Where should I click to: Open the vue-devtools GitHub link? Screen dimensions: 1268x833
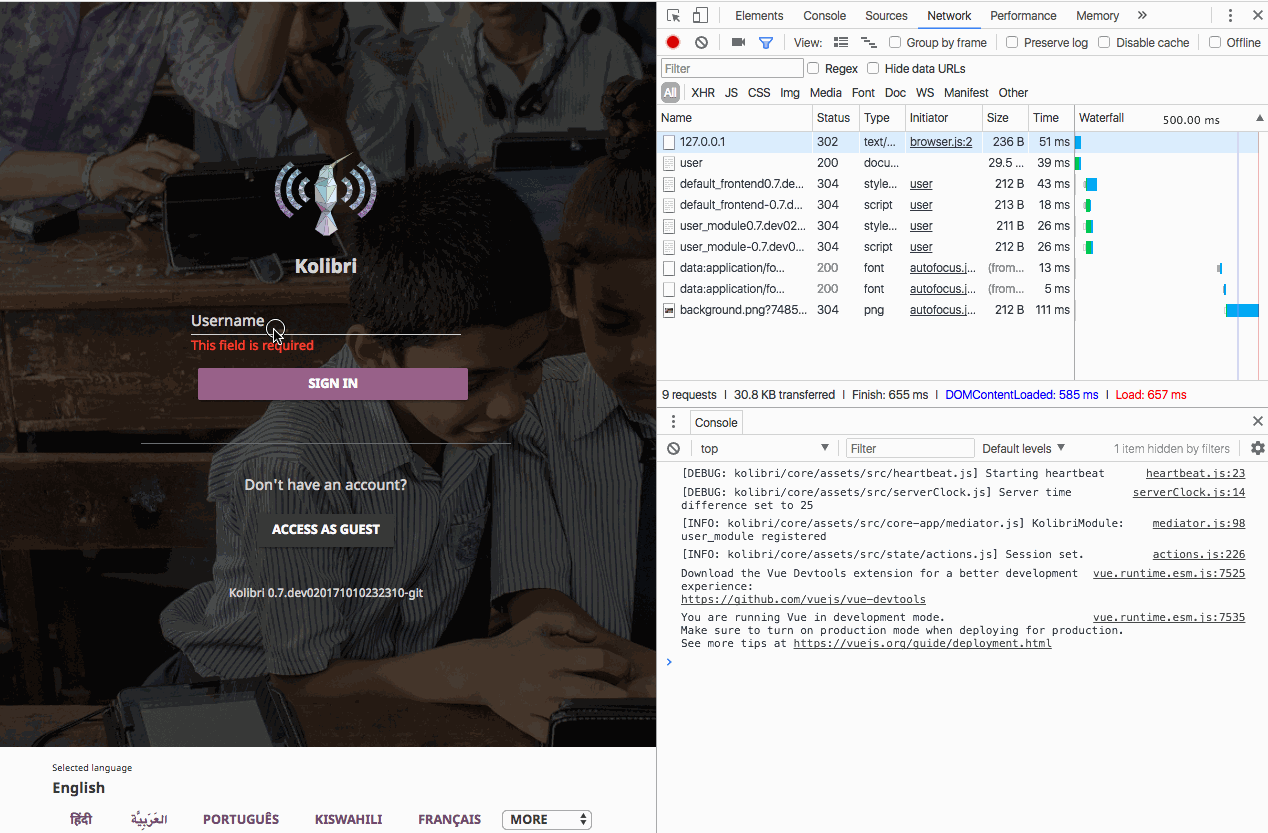click(x=803, y=599)
